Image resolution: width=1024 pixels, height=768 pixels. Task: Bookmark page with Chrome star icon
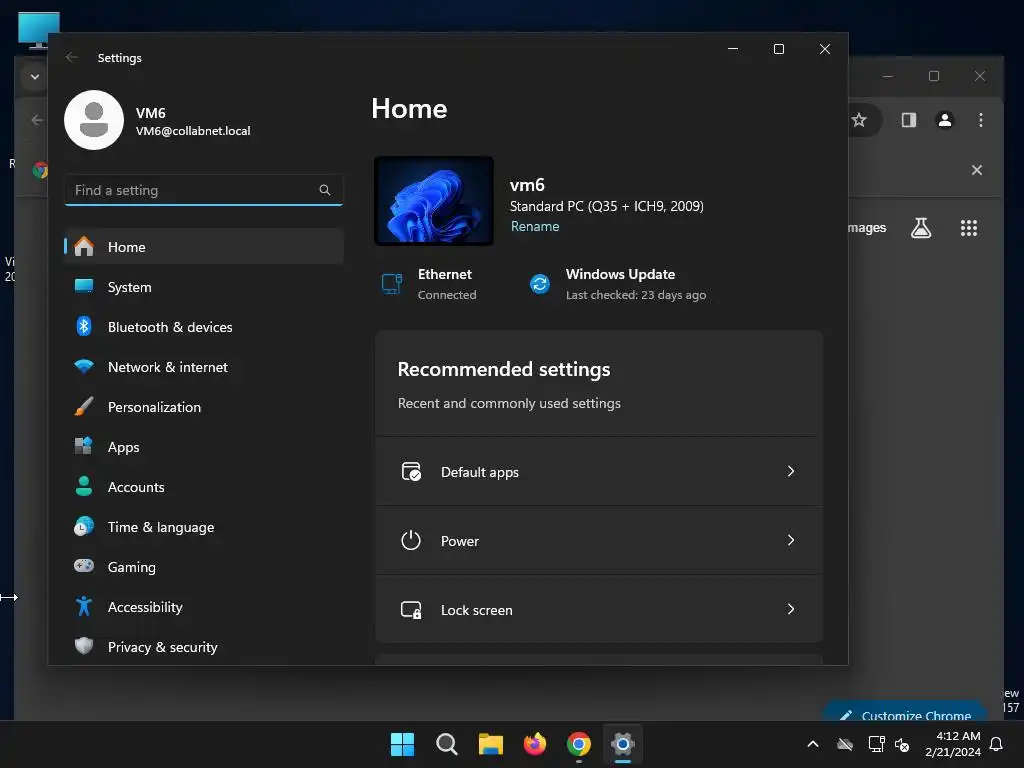(859, 120)
